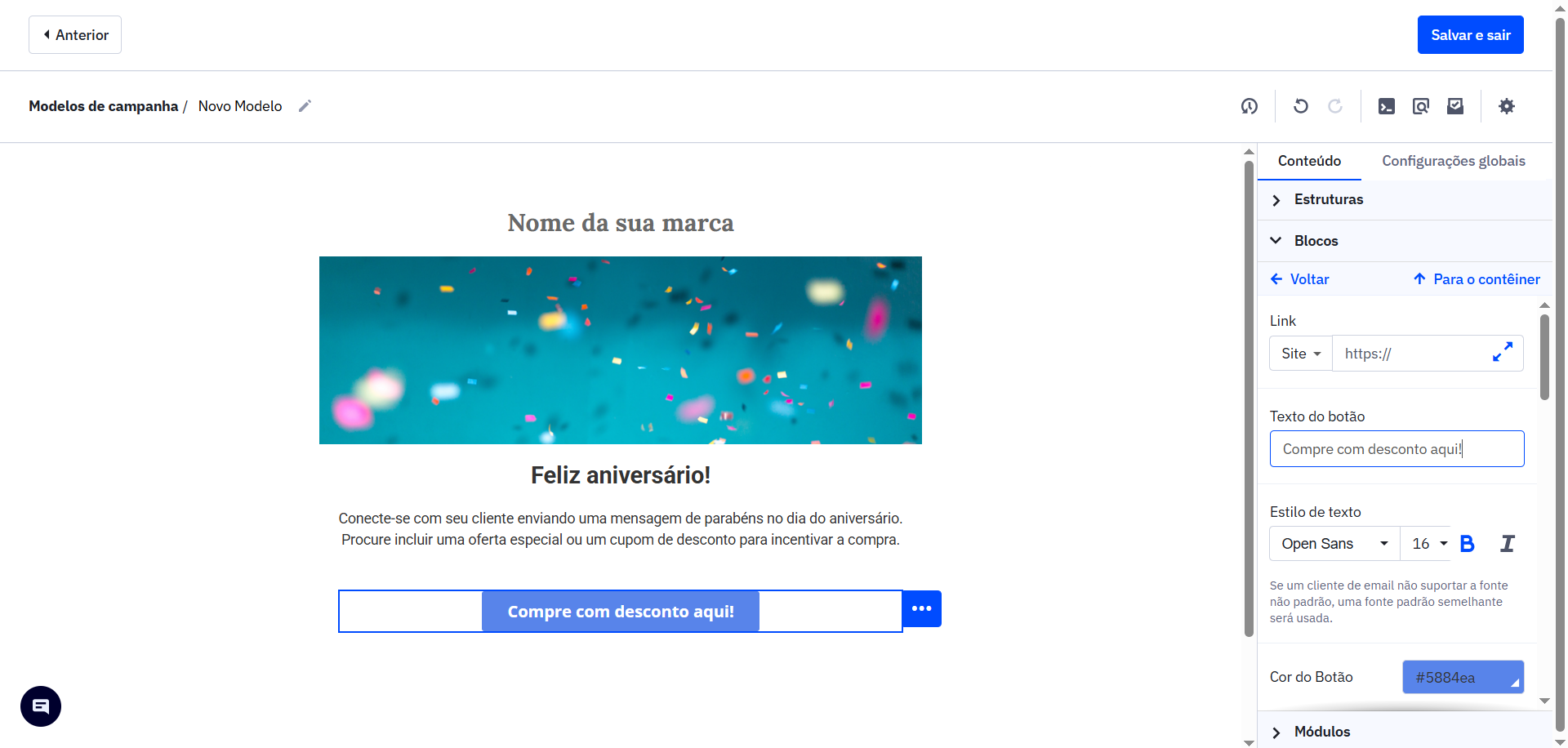Click the pencil icon next to Novo Modelo

click(x=305, y=105)
